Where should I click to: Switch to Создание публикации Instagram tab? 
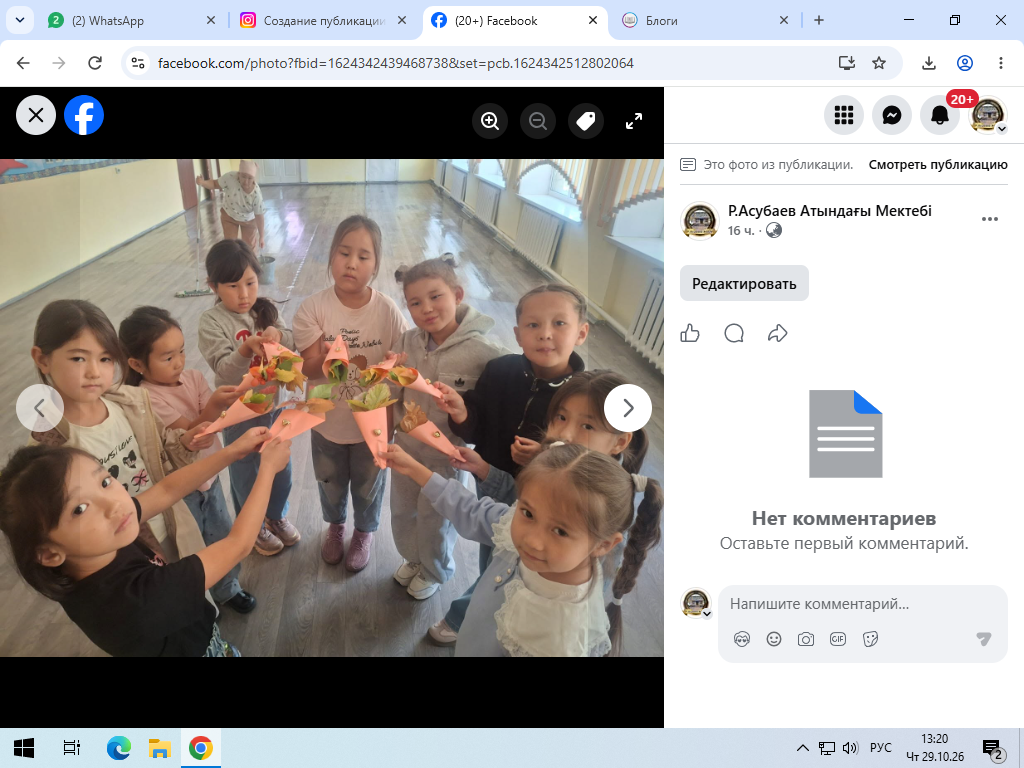coord(324,21)
